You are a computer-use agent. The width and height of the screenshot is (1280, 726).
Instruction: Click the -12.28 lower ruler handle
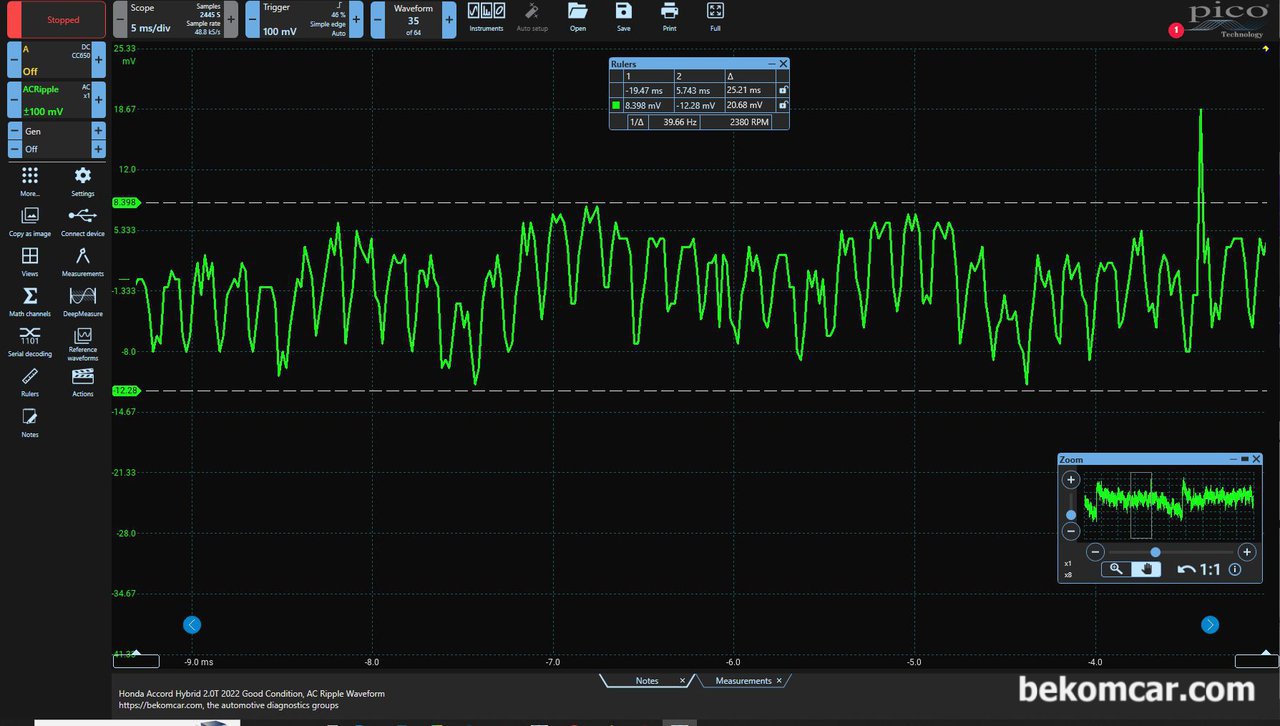tap(127, 391)
